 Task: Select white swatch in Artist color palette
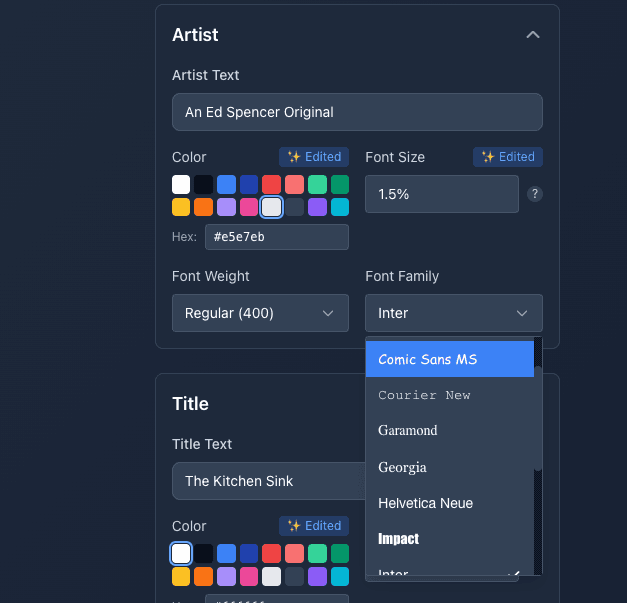tap(181, 184)
